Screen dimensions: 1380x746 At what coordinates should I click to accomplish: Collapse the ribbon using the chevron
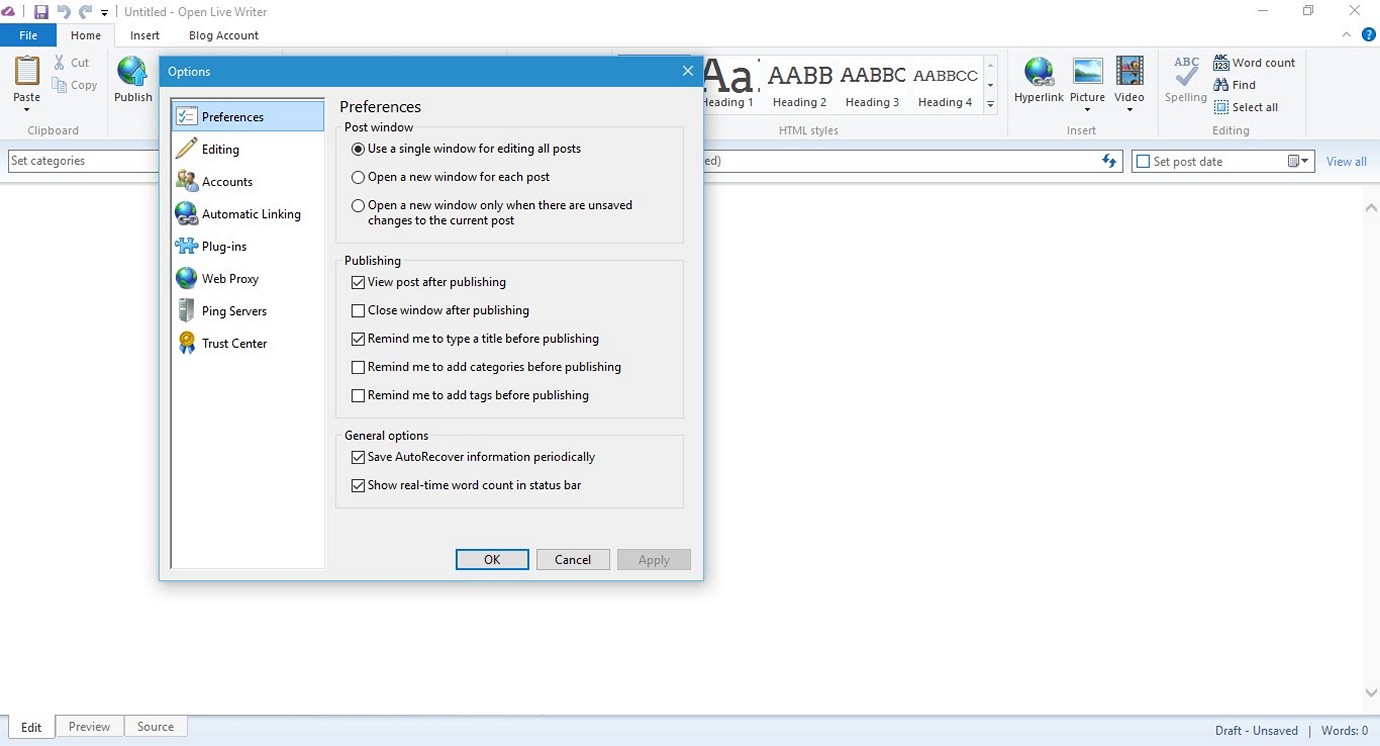click(x=1347, y=35)
